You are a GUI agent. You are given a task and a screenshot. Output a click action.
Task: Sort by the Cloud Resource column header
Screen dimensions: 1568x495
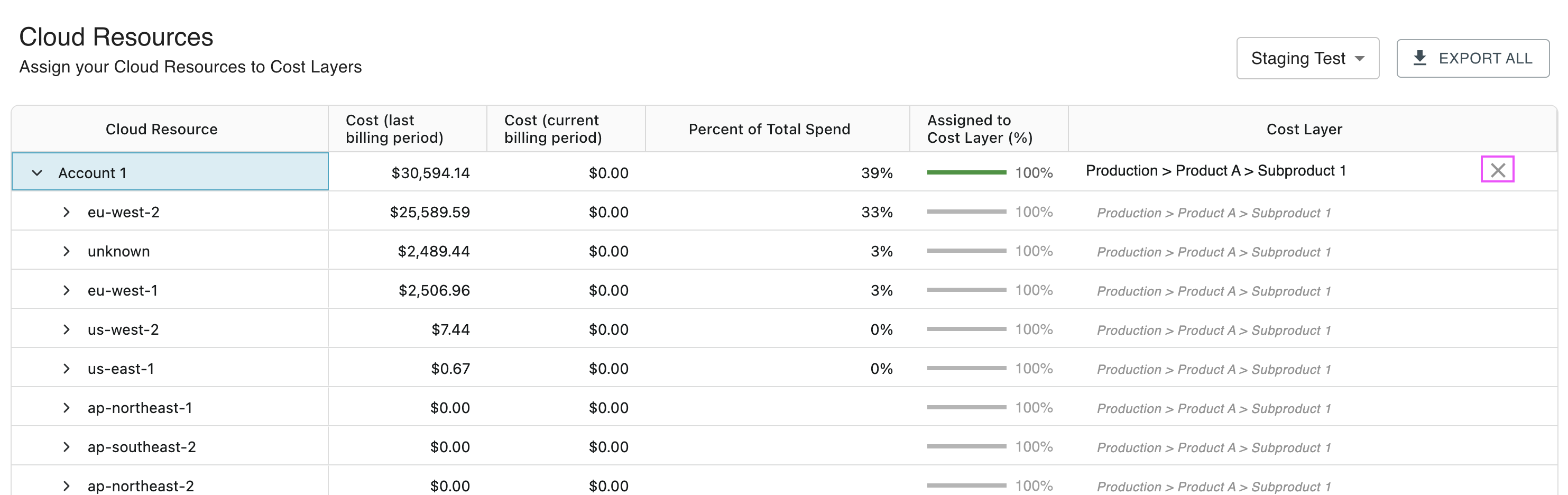161,129
